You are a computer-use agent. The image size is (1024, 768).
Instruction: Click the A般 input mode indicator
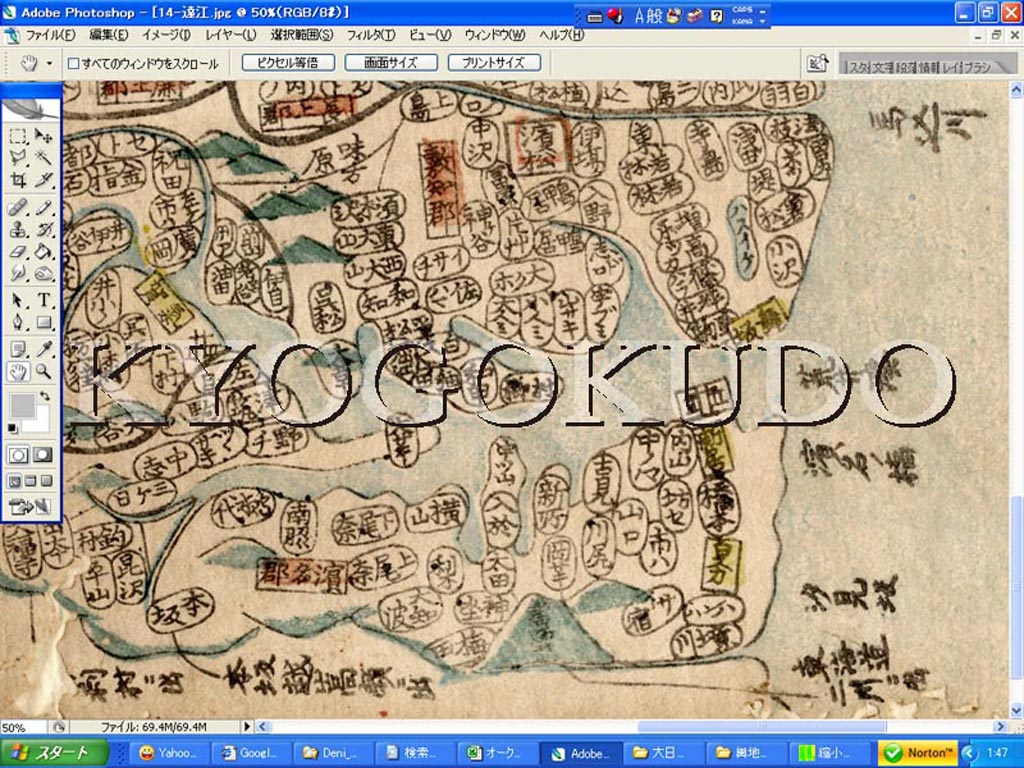click(x=648, y=16)
